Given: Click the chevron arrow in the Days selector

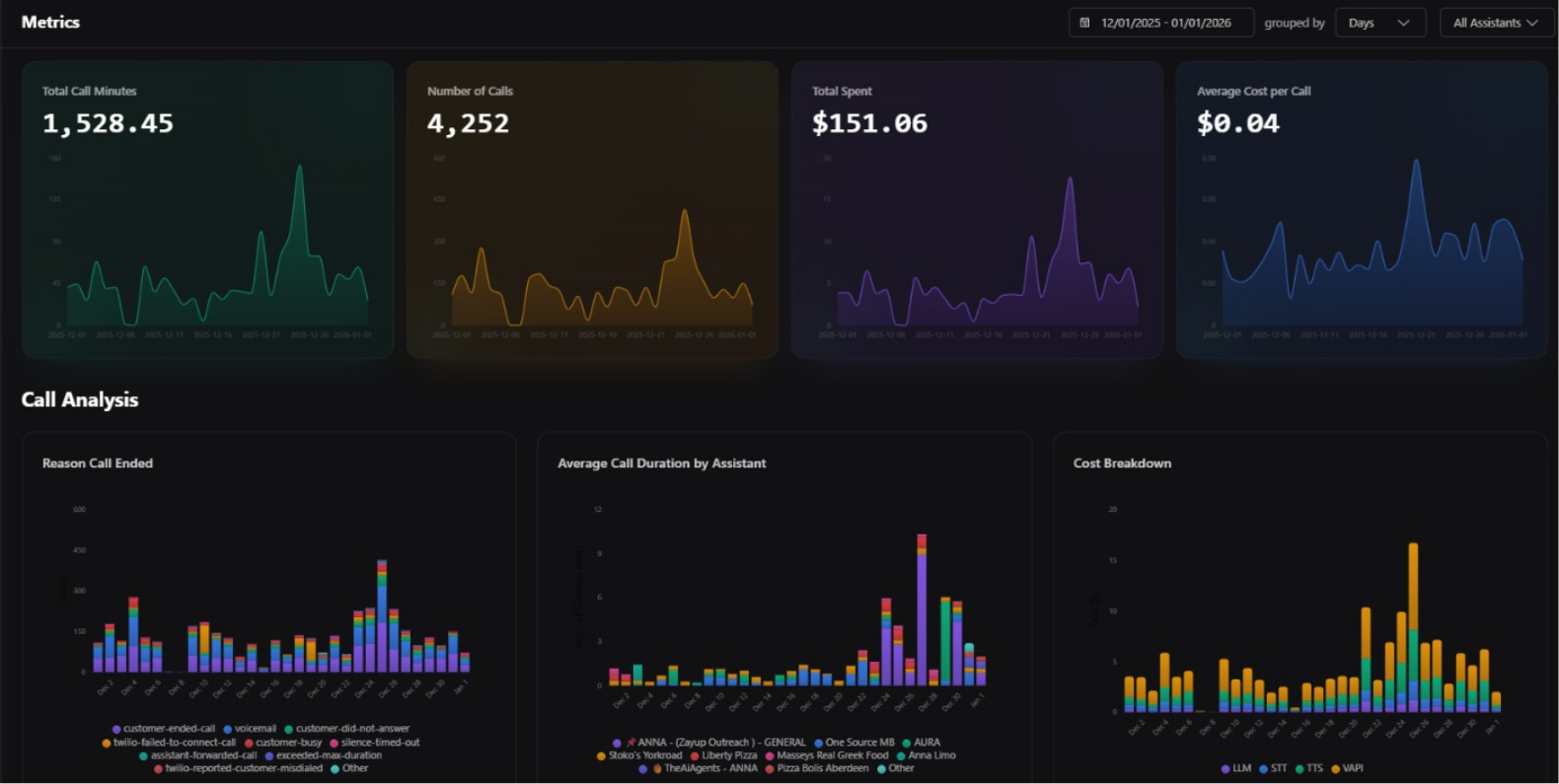Looking at the screenshot, I should click(1403, 23).
